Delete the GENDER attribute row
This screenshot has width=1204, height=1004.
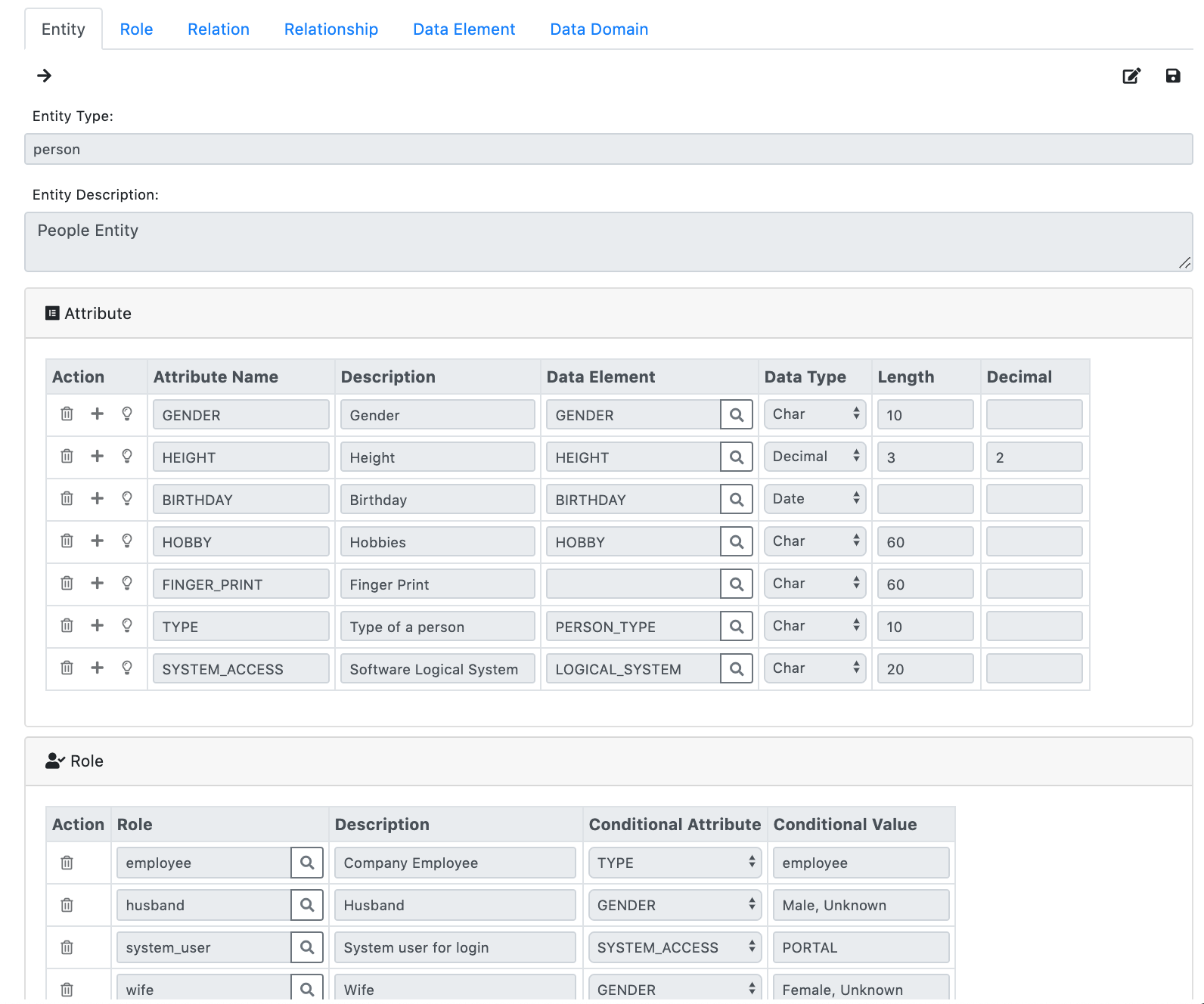coord(67,414)
